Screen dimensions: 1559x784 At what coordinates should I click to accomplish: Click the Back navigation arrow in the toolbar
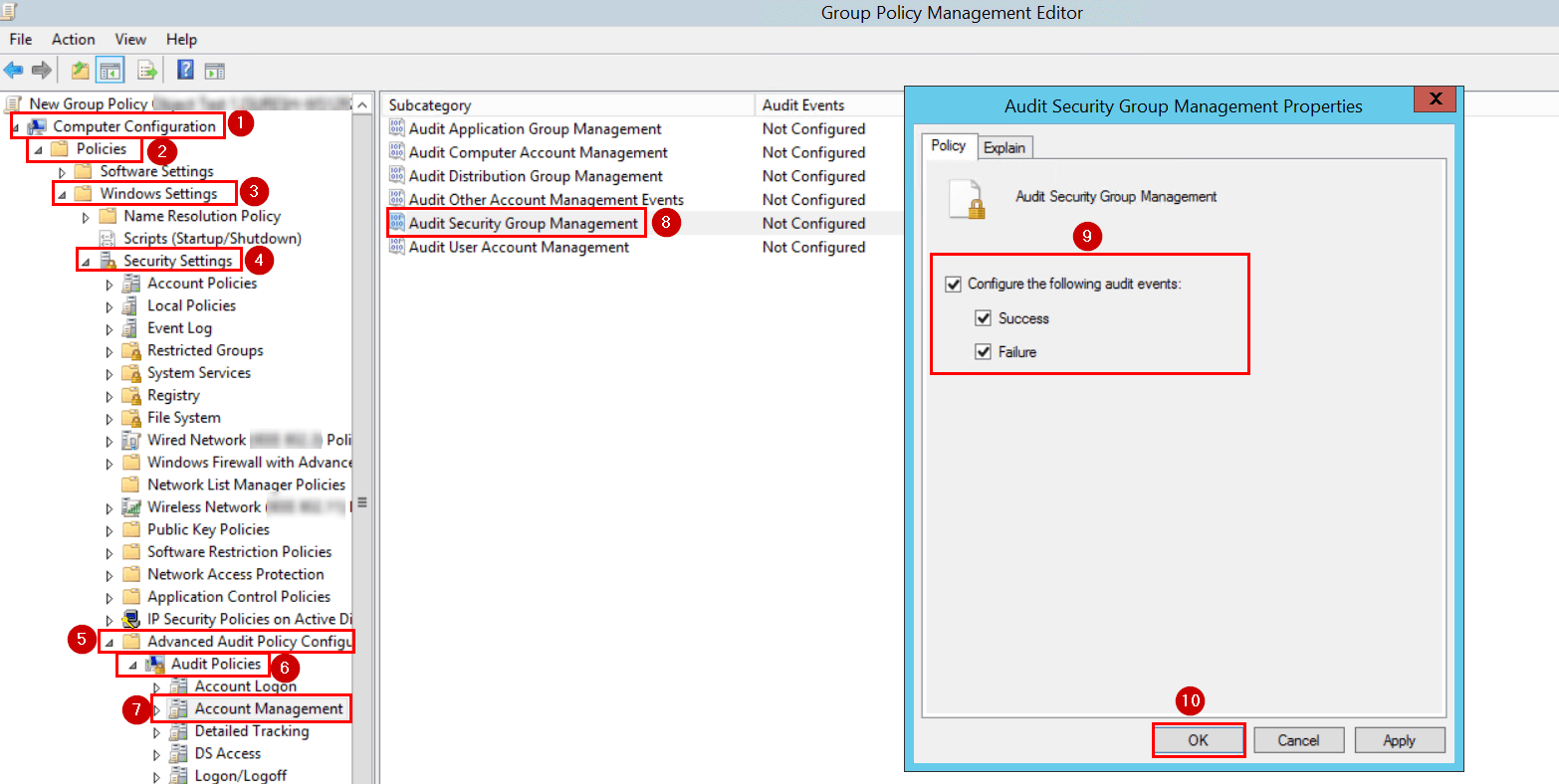click(x=14, y=70)
